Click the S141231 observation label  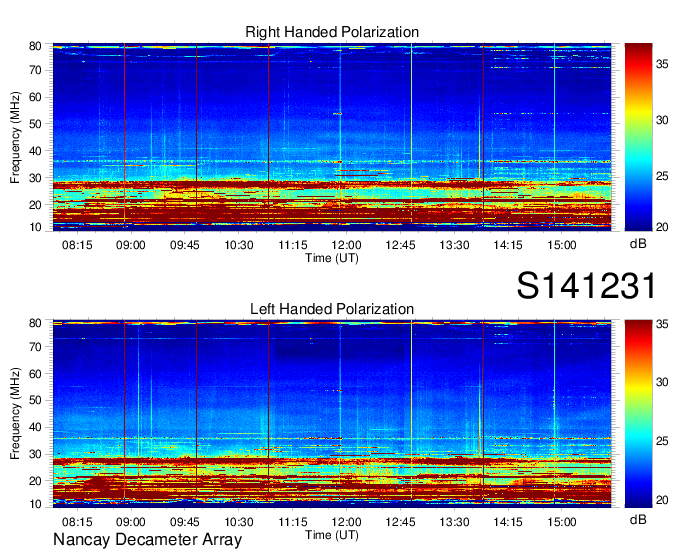click(x=586, y=286)
